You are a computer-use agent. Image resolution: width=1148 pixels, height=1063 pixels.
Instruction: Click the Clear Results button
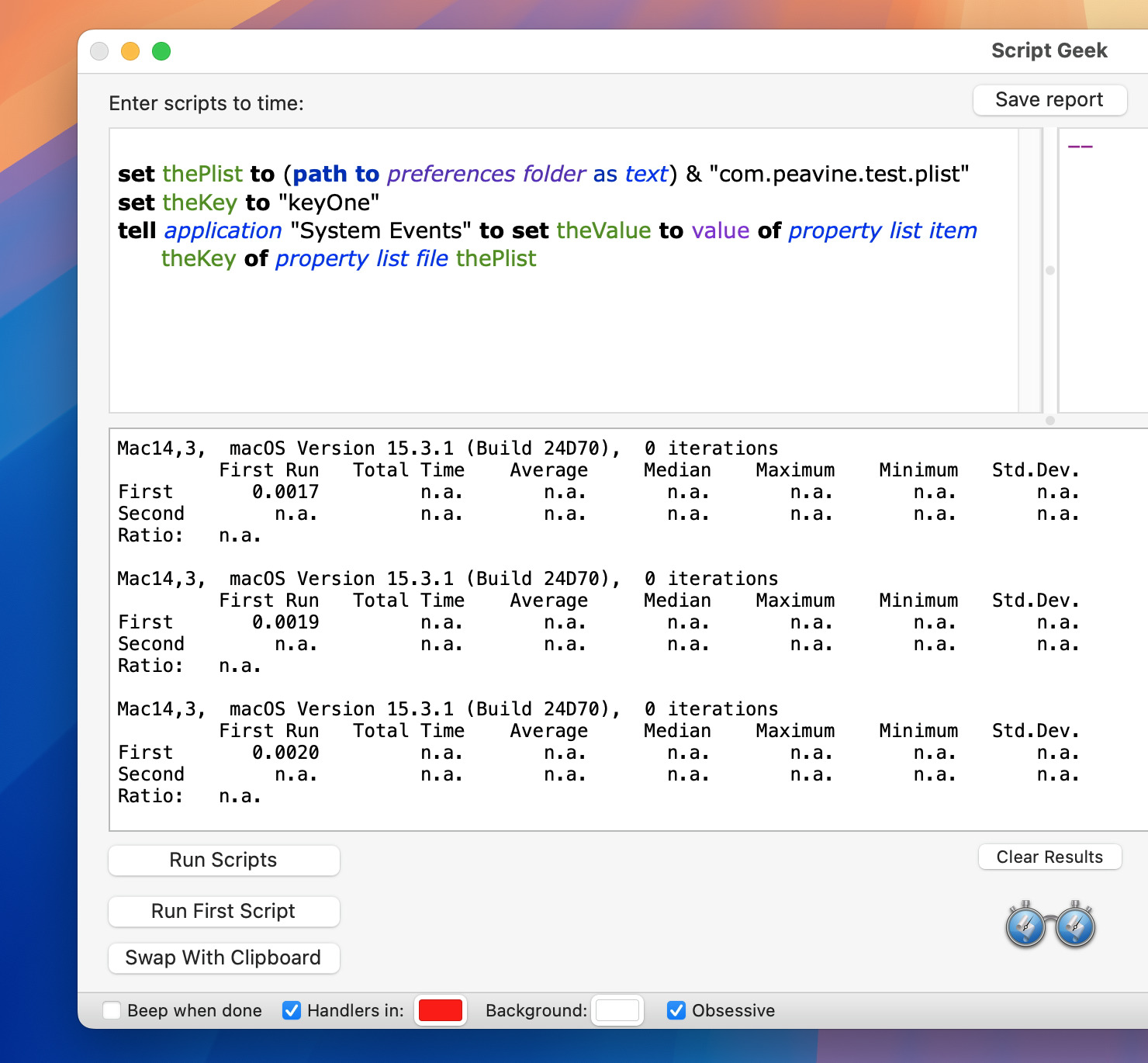tap(1049, 857)
